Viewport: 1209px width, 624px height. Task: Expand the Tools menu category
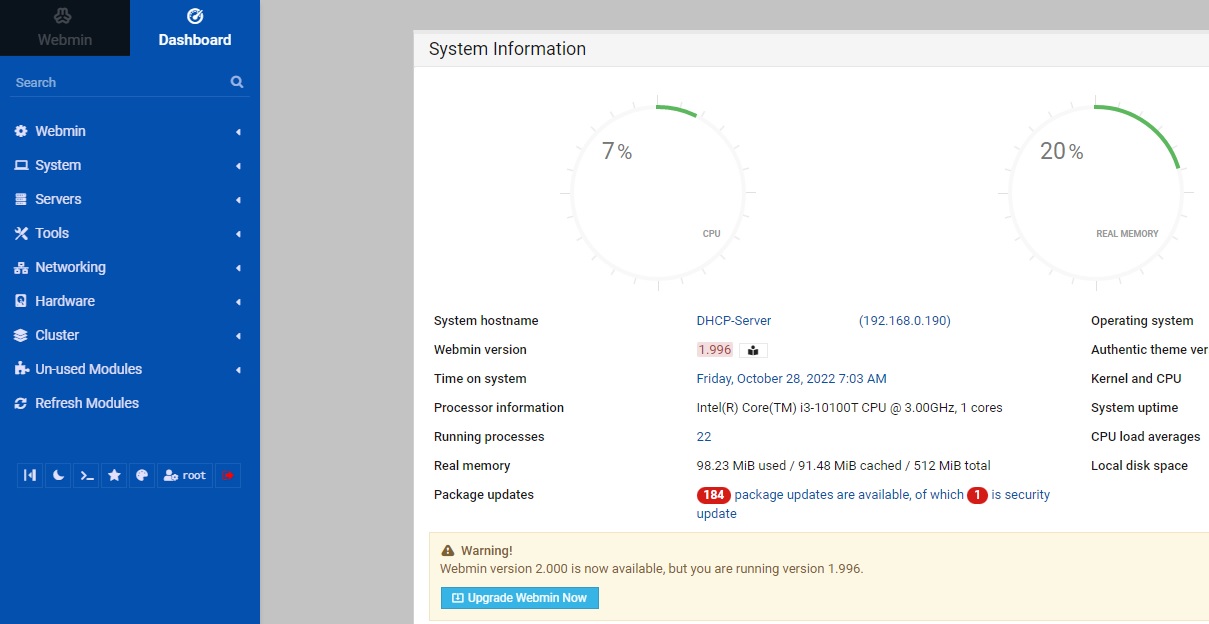[x=130, y=233]
